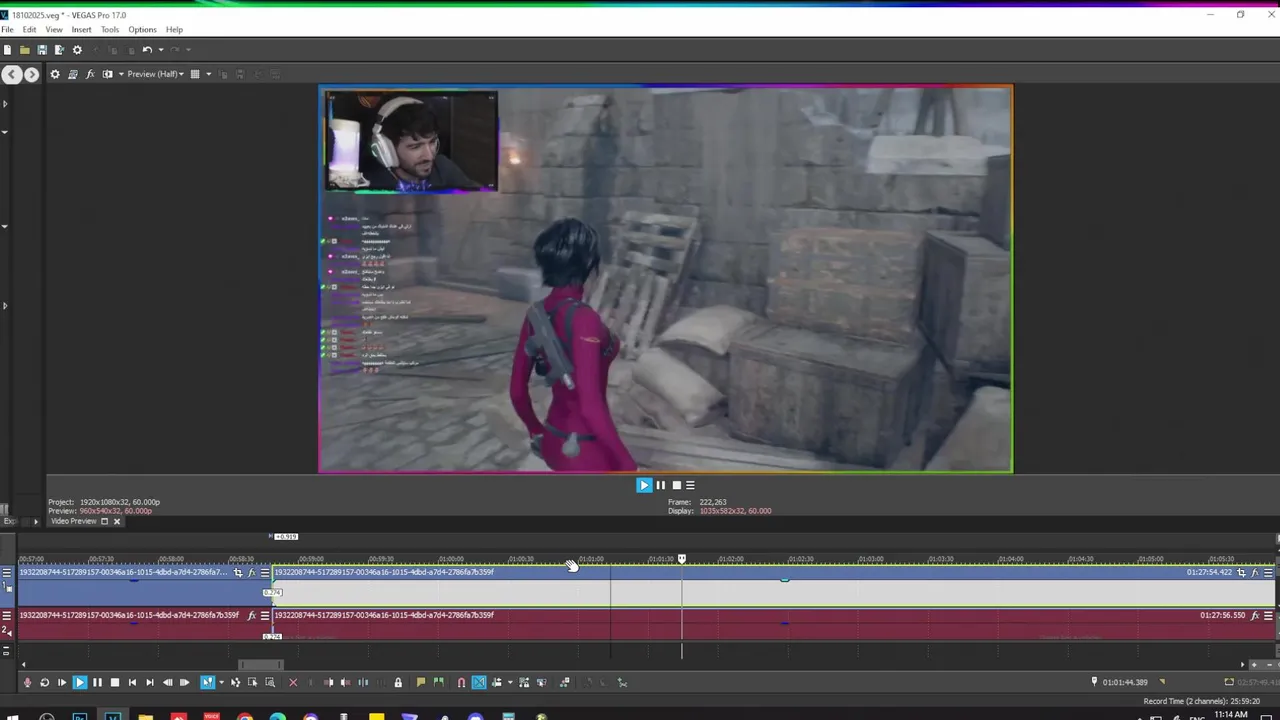Screen dimensions: 1280x720
Task: Click the highlighted Play button in the transport bar
Action: (80, 683)
